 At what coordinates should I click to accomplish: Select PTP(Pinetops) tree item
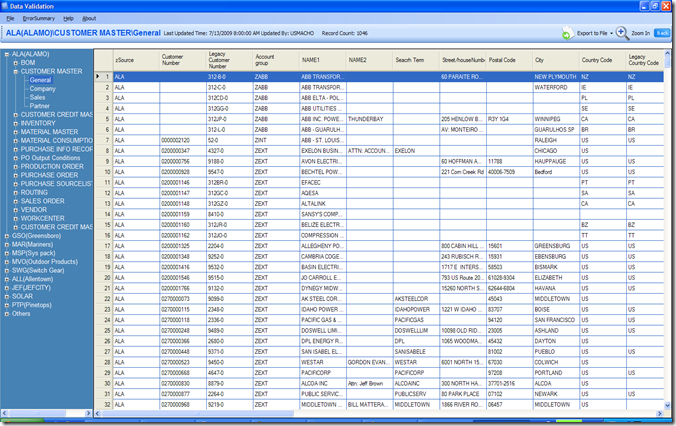(31, 305)
